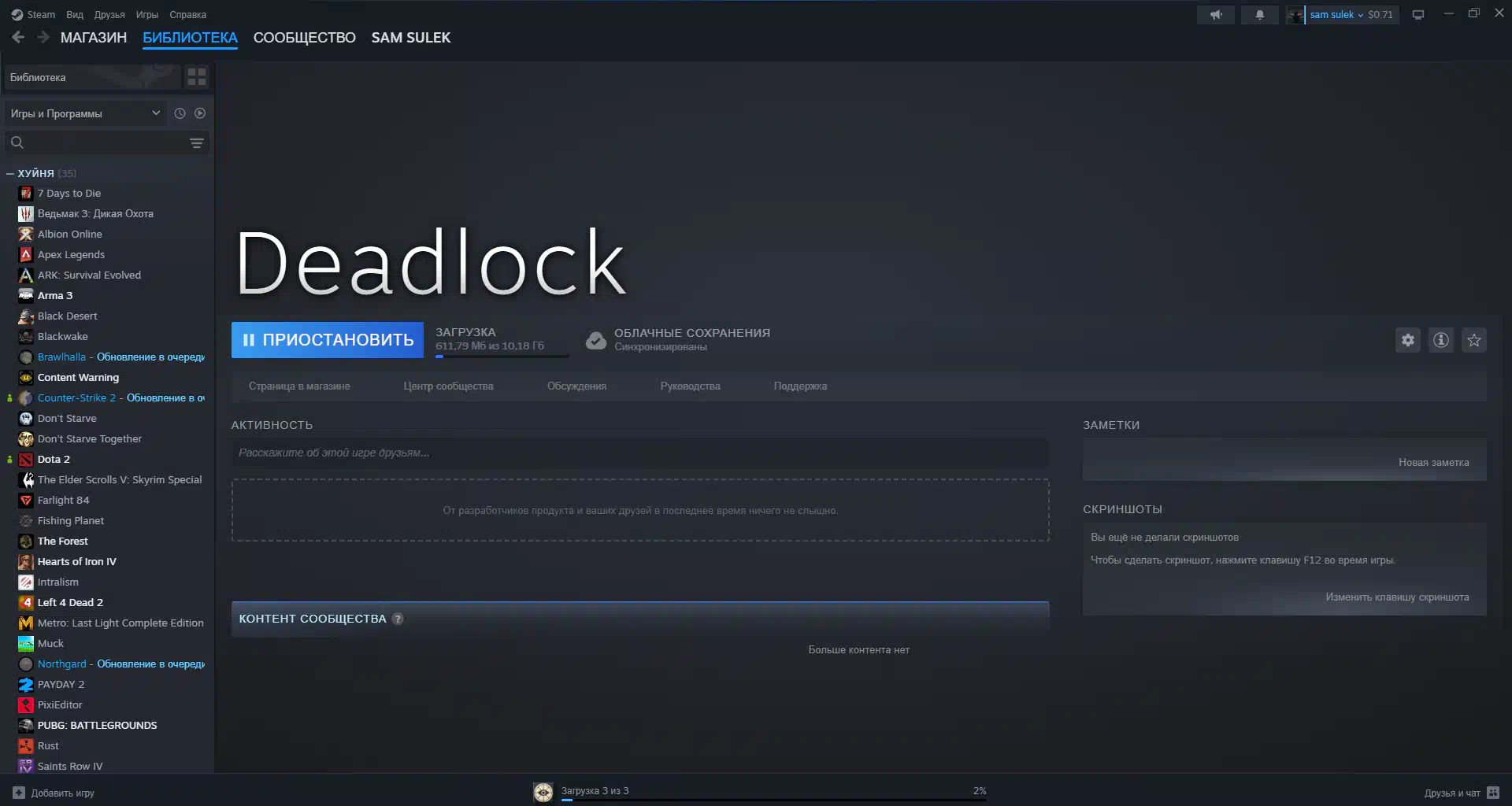Click the Библиотека home button
Screen dimensions: 1512x806
click(x=92, y=77)
